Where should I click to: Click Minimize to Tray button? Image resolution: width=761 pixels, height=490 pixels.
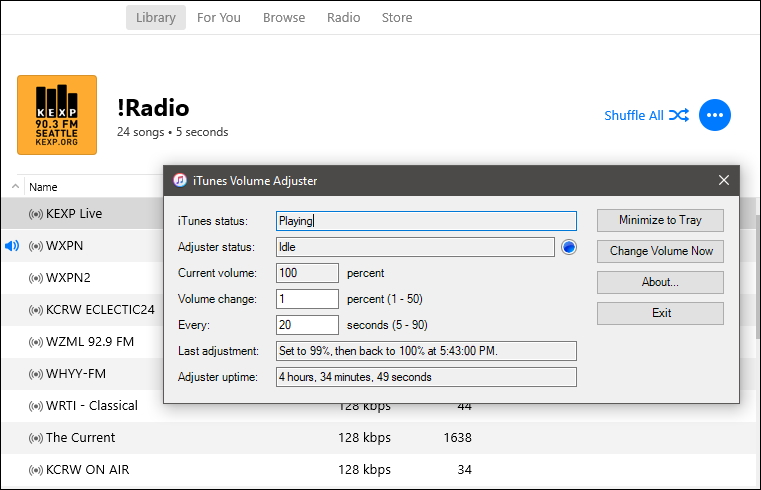point(660,220)
